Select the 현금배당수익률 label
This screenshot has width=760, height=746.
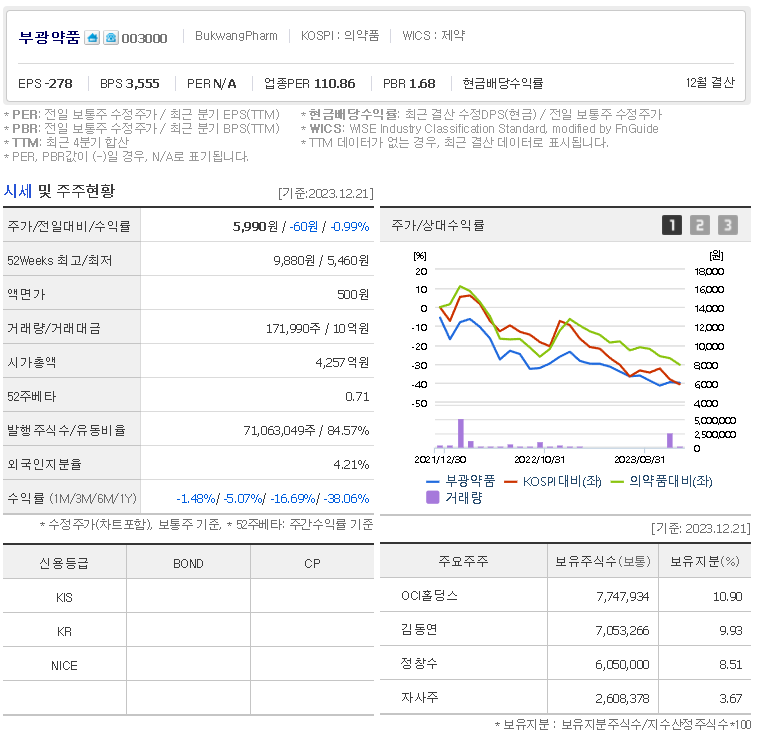click(x=503, y=83)
